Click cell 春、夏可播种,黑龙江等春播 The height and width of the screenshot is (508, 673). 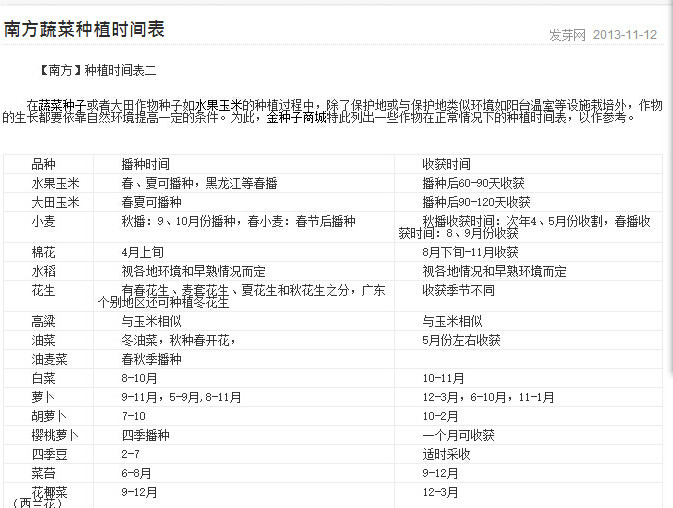click(x=199, y=183)
